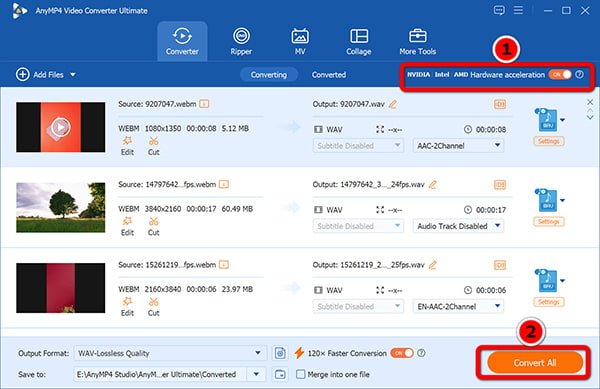
Task: Open the MV tab
Action: click(300, 41)
